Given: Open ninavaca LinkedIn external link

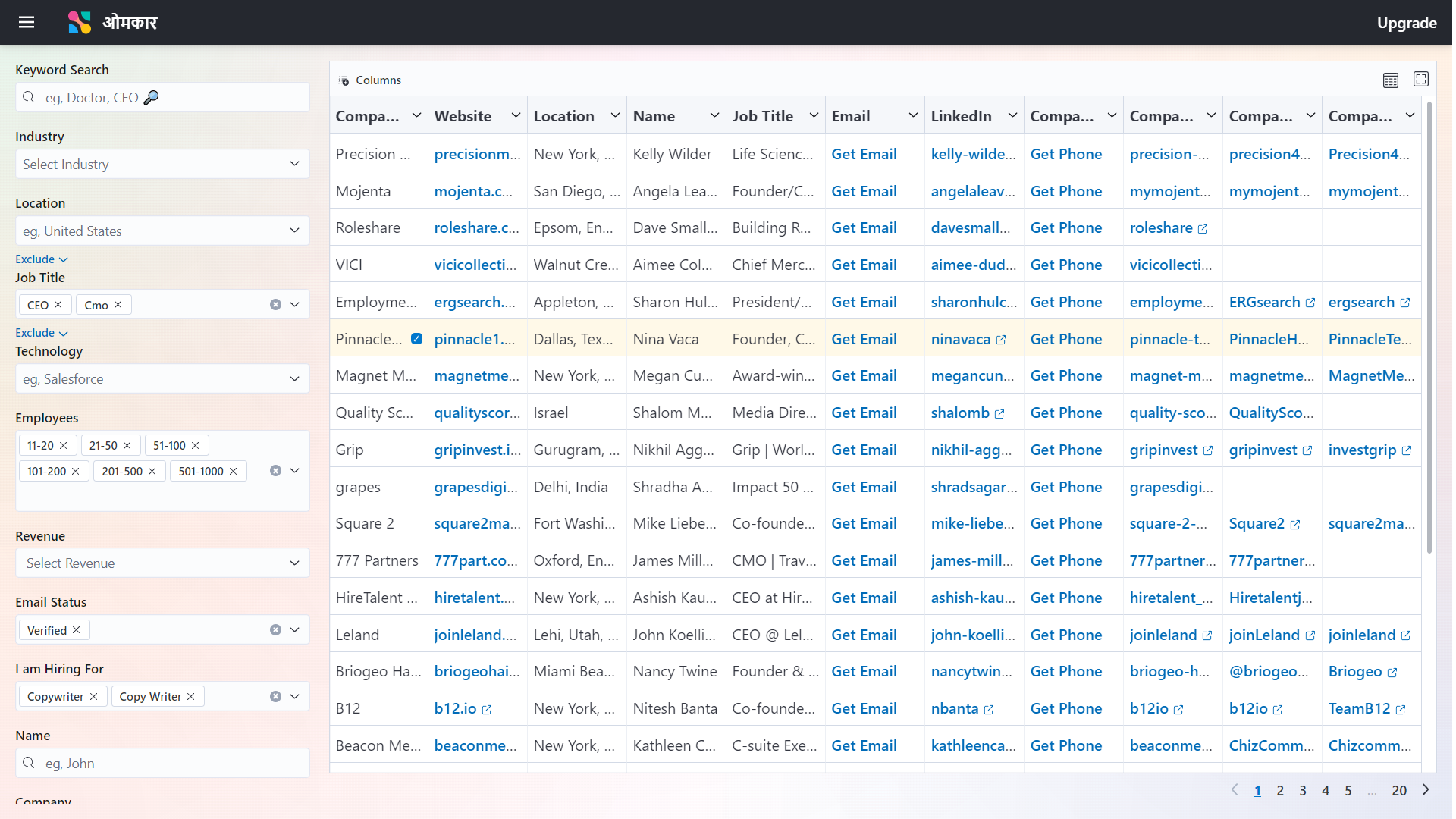Looking at the screenshot, I should pyautogui.click(x=1001, y=340).
